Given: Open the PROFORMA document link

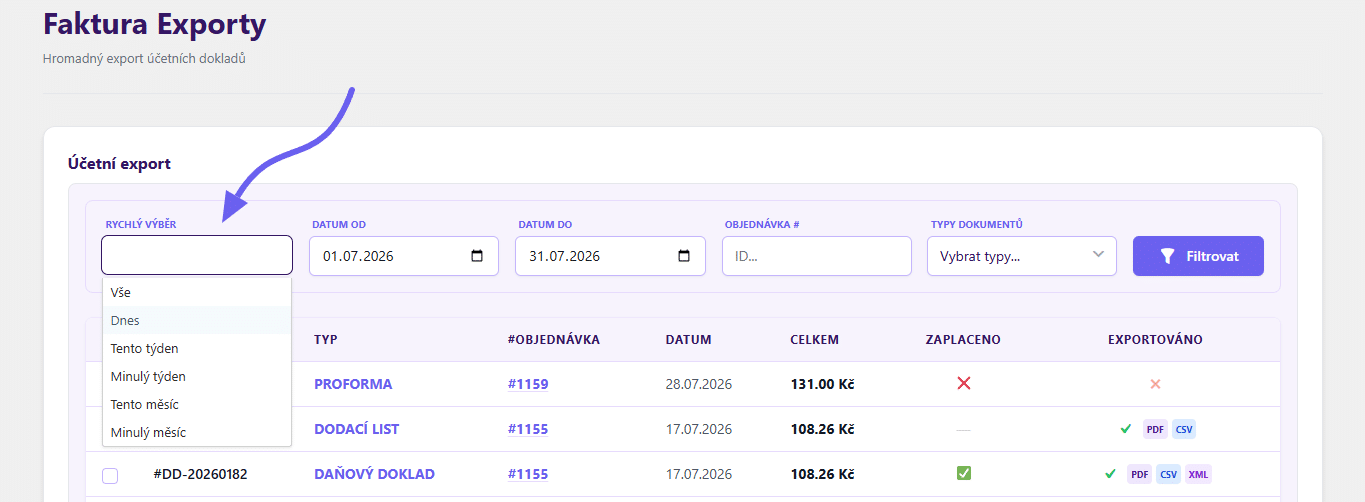Looking at the screenshot, I should [x=353, y=384].
